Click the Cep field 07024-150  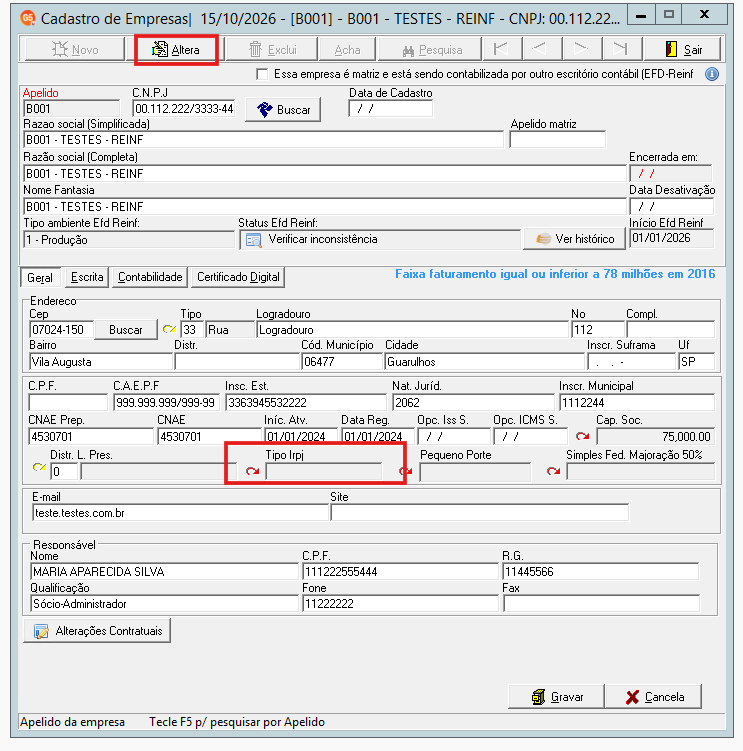61,330
